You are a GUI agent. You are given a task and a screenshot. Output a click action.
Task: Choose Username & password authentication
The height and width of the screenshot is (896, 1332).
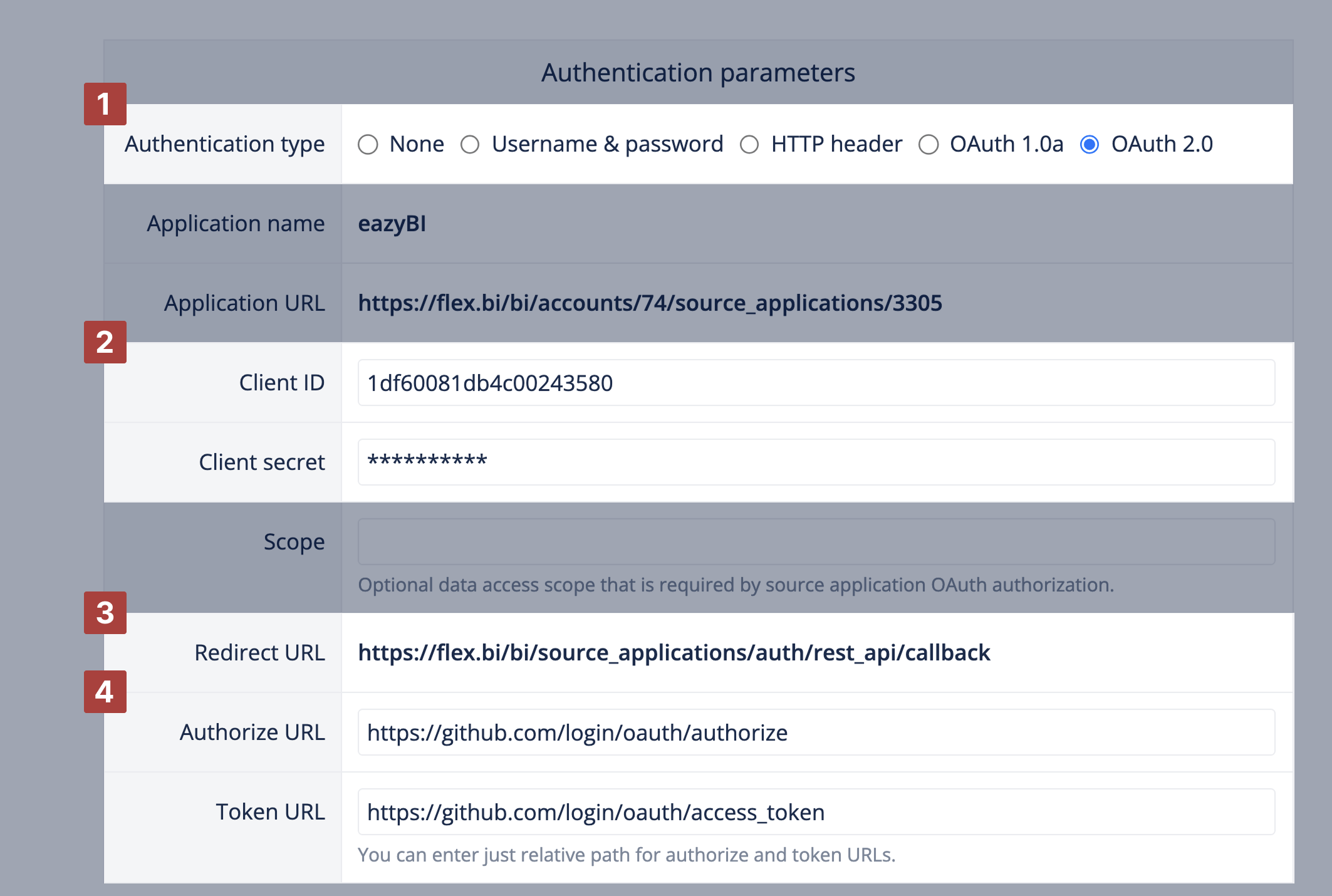(470, 143)
